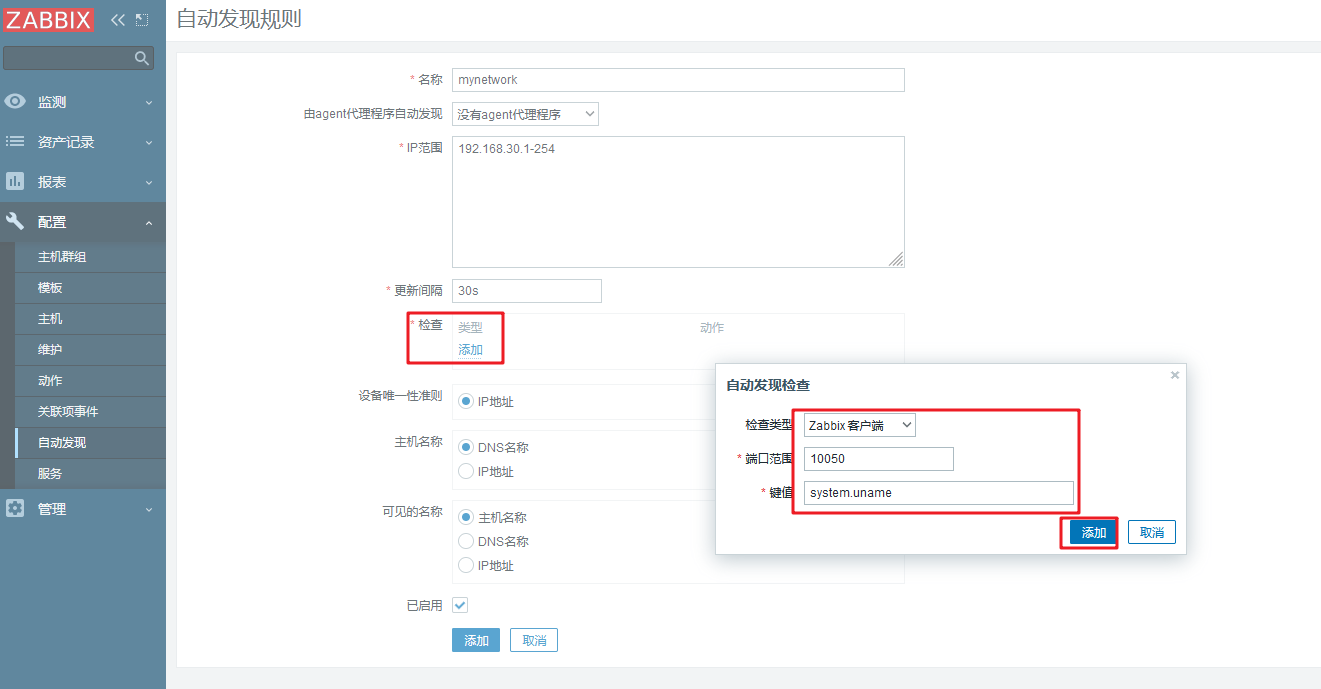
Task: Click the wrench icon for 配置
Action: (15, 222)
